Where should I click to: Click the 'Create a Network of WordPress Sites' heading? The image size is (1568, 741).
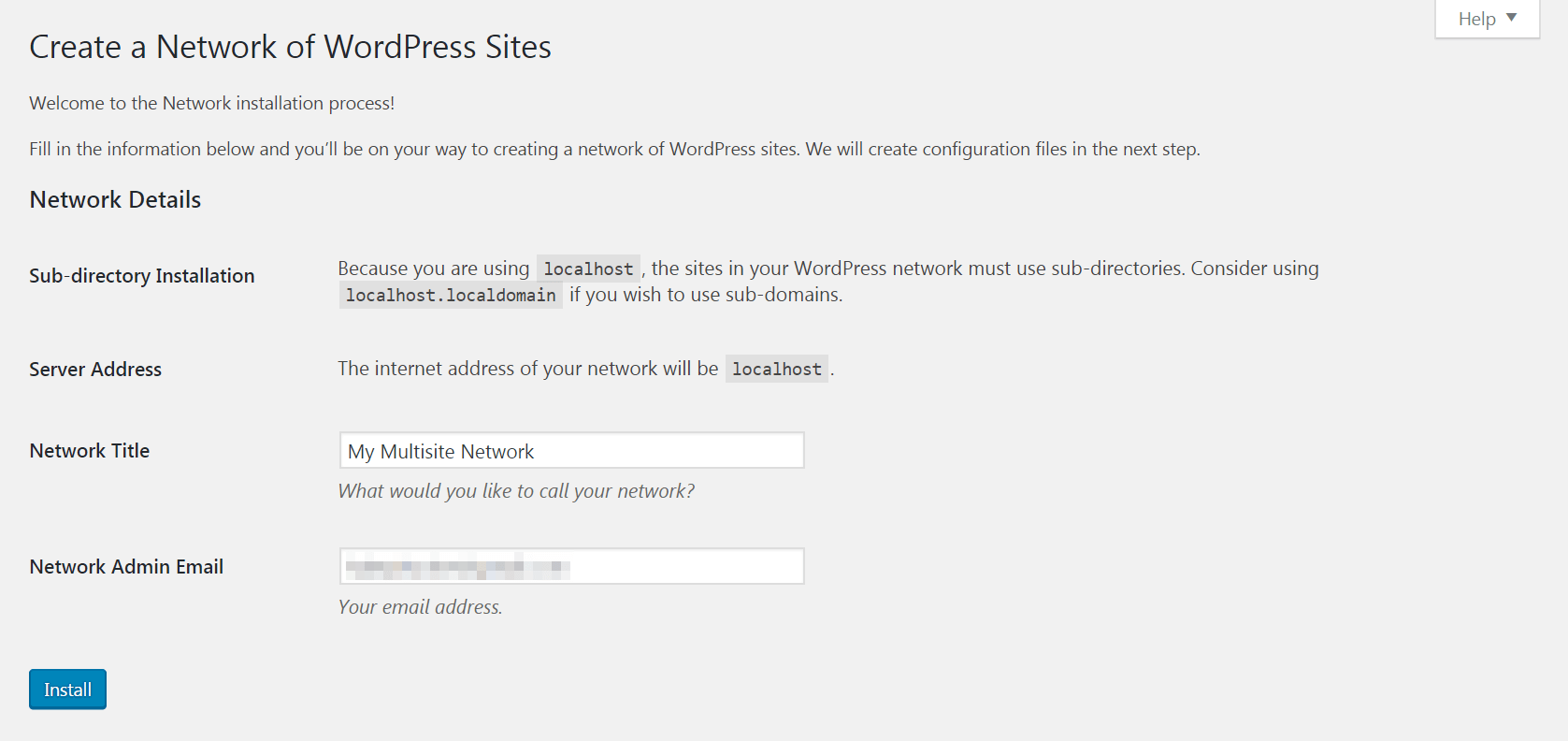point(290,47)
